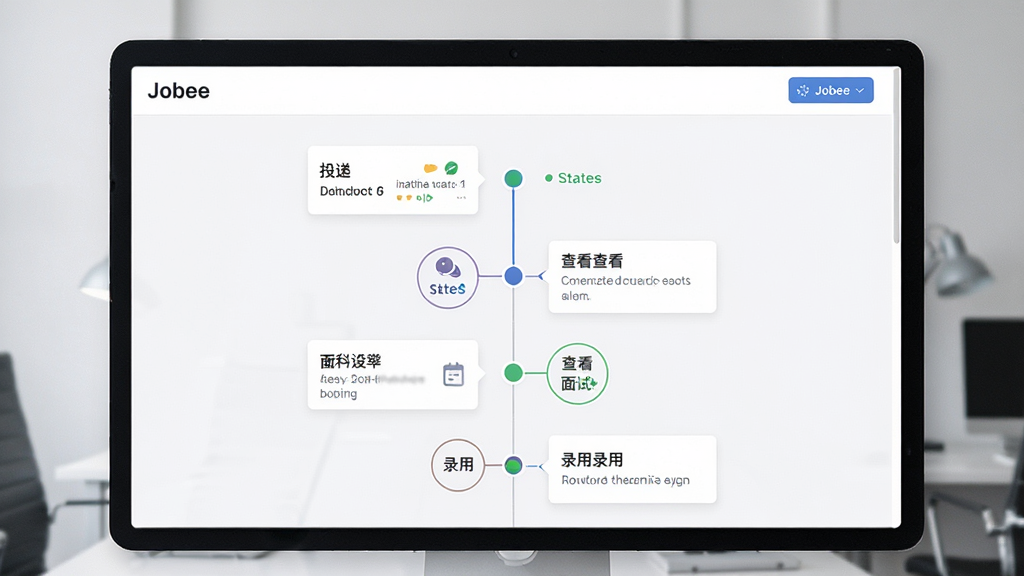Click the calendar icon on 面科设举 card
This screenshot has height=576, width=1024.
(x=453, y=374)
